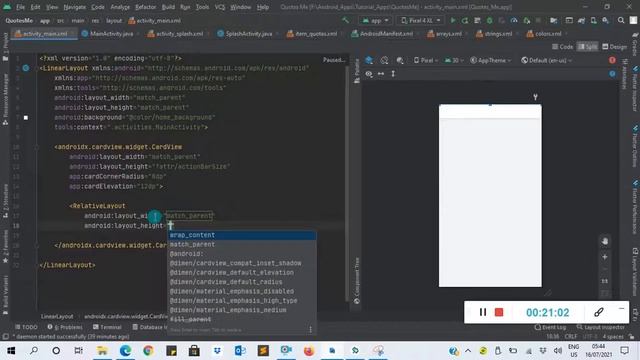The width and height of the screenshot is (640, 360).
Task: Pause the screen recording
Action: pyautogui.click(x=482, y=312)
